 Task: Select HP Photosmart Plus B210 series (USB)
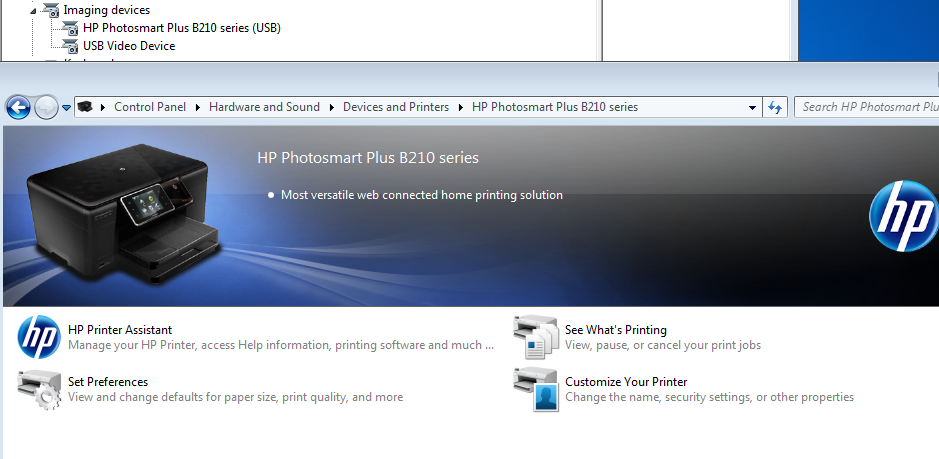[182, 28]
